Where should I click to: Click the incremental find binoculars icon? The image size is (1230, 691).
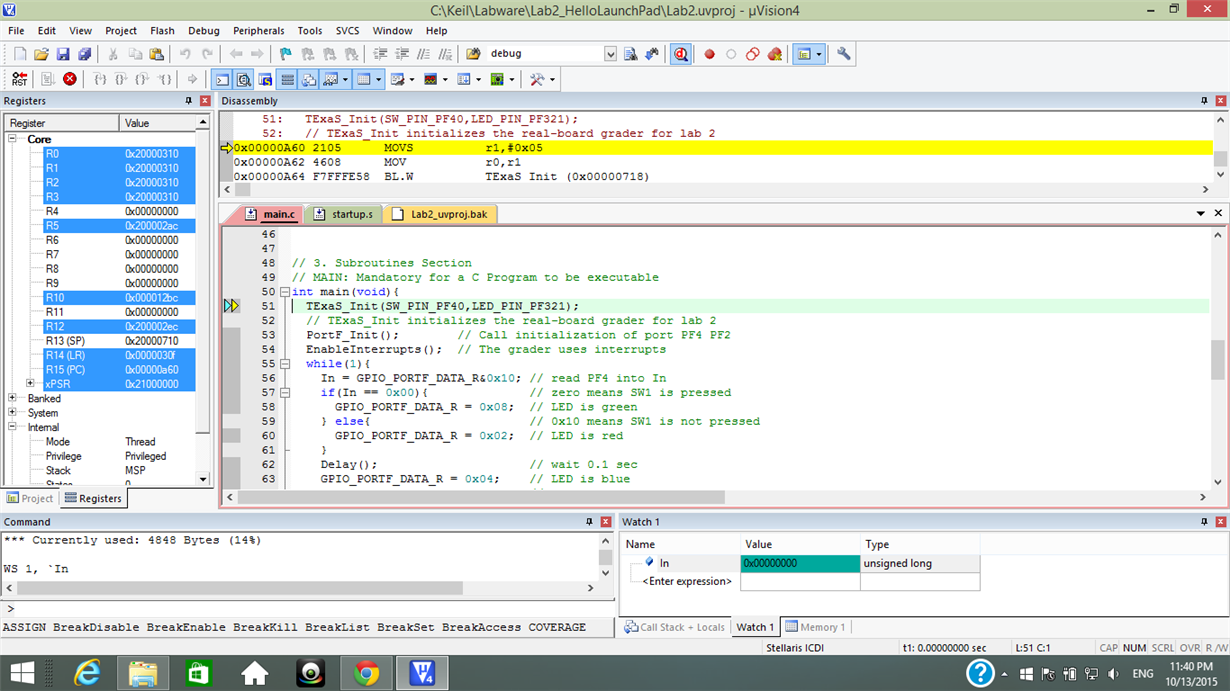tap(652, 54)
